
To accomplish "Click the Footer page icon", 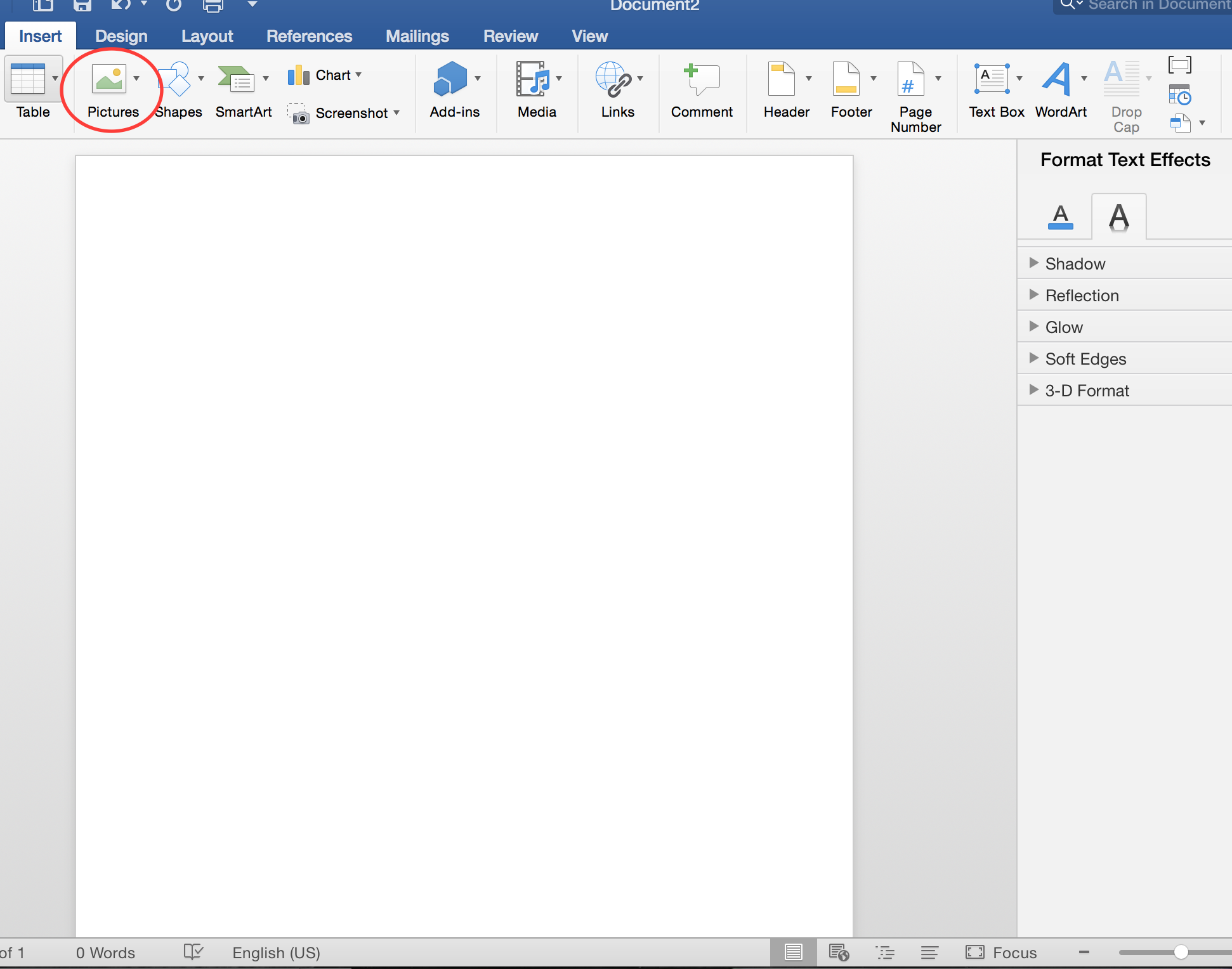I will tap(846, 79).
